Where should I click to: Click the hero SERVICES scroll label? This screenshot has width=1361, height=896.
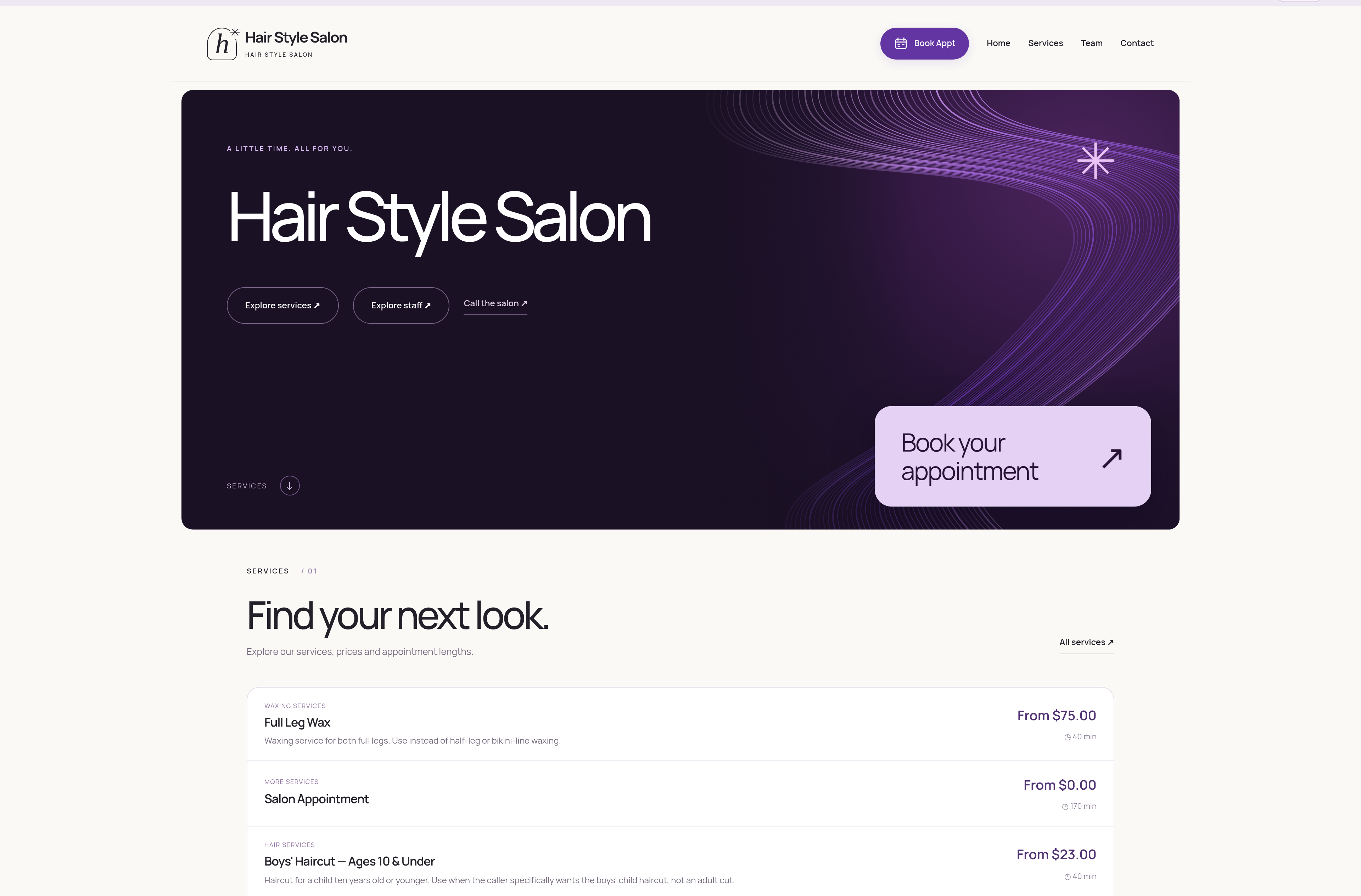tap(246, 486)
